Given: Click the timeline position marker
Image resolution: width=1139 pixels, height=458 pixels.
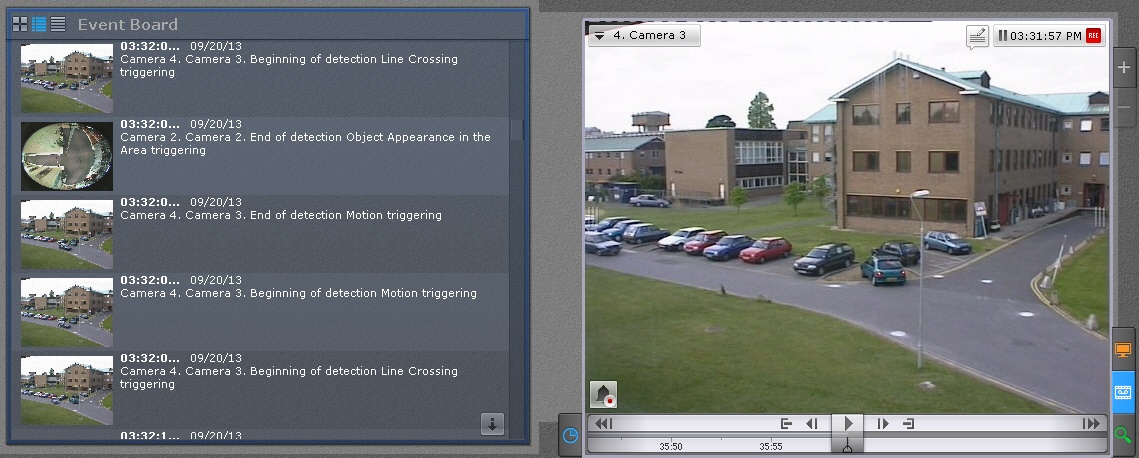Looking at the screenshot, I should click(848, 446).
